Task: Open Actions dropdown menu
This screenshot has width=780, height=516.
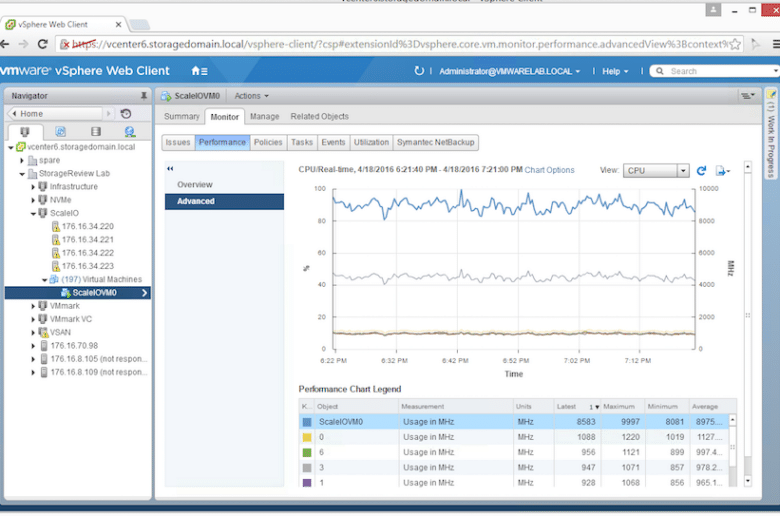Action: pos(251,96)
